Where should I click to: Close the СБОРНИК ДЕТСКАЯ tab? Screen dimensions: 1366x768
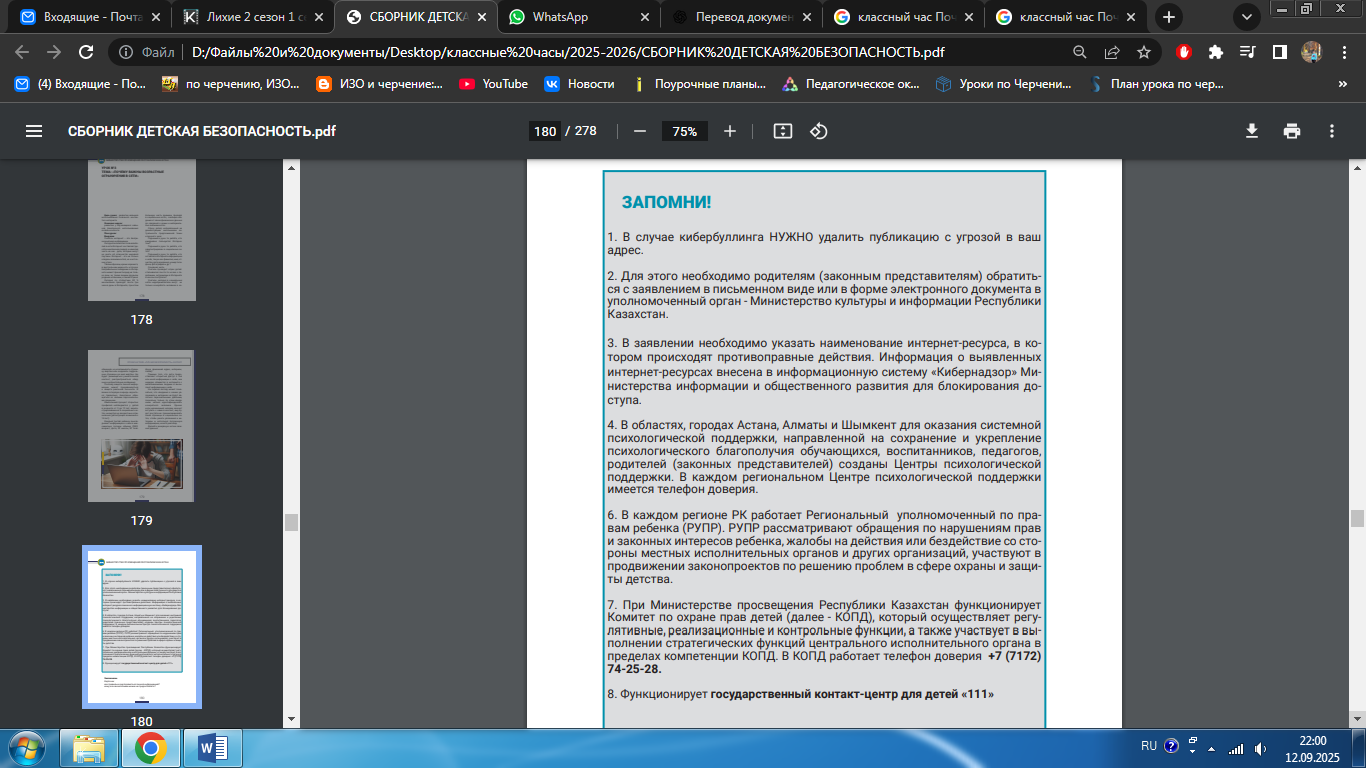[x=480, y=17]
